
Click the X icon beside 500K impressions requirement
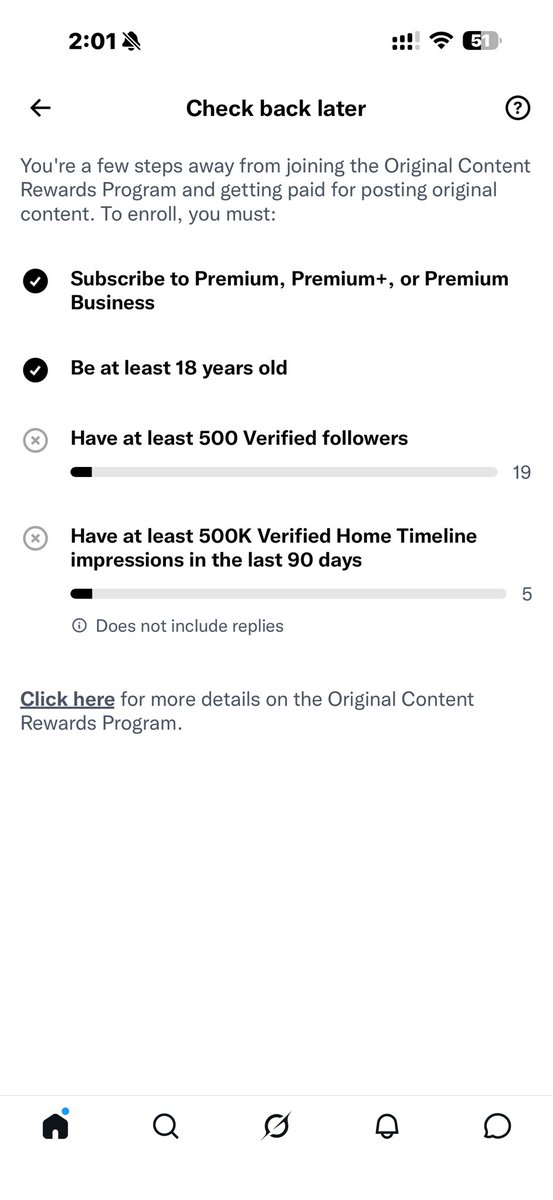click(35, 539)
